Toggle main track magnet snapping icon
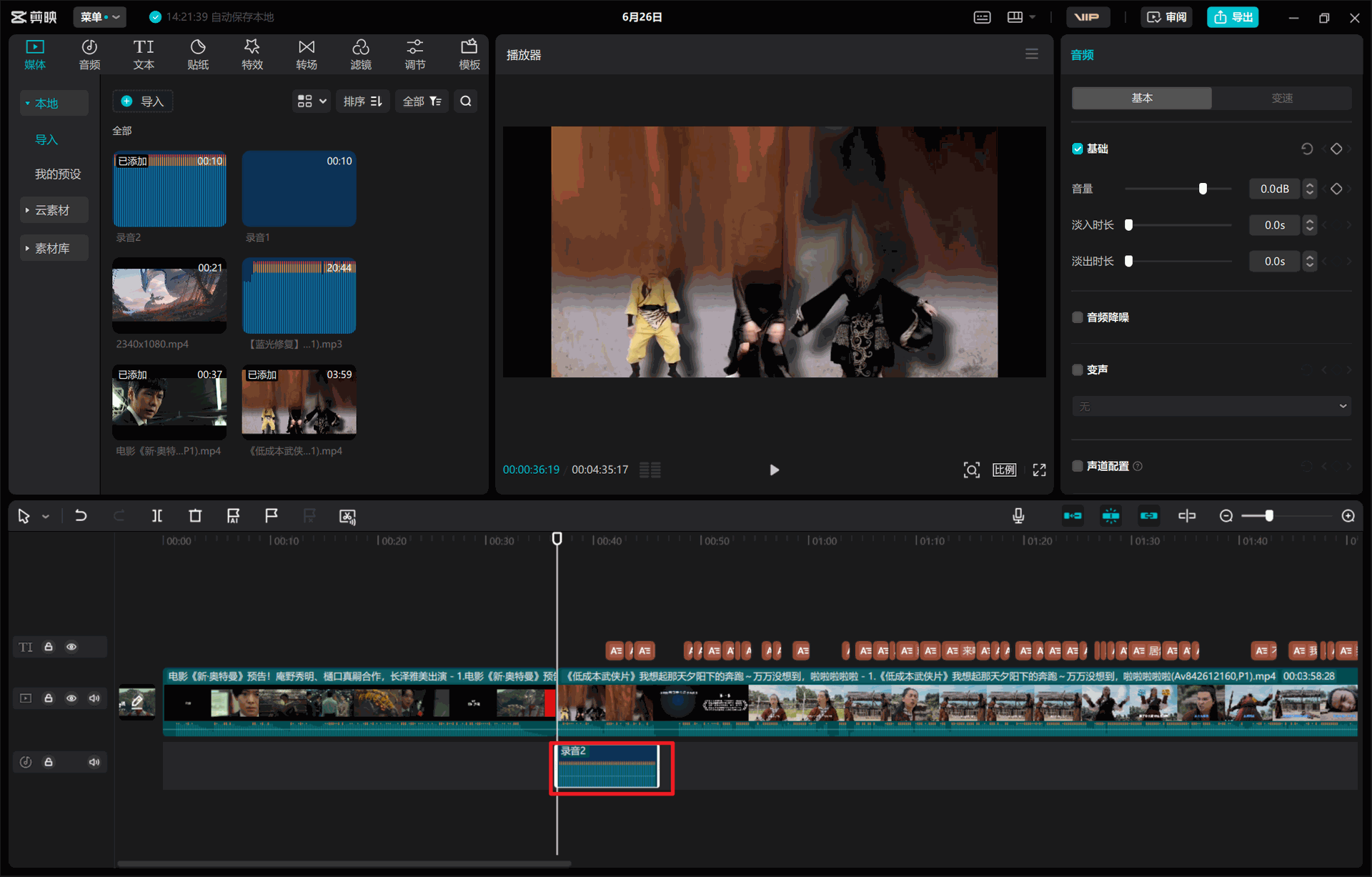 coord(1073,516)
